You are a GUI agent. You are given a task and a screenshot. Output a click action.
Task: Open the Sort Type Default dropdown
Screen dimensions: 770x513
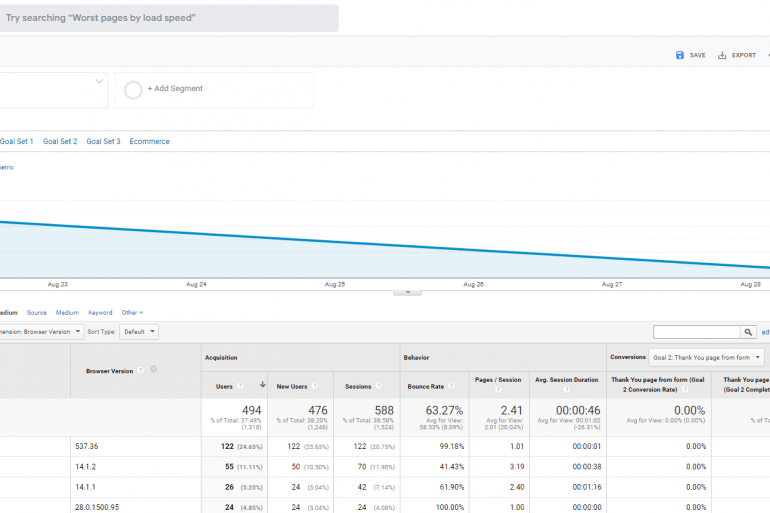(138, 332)
